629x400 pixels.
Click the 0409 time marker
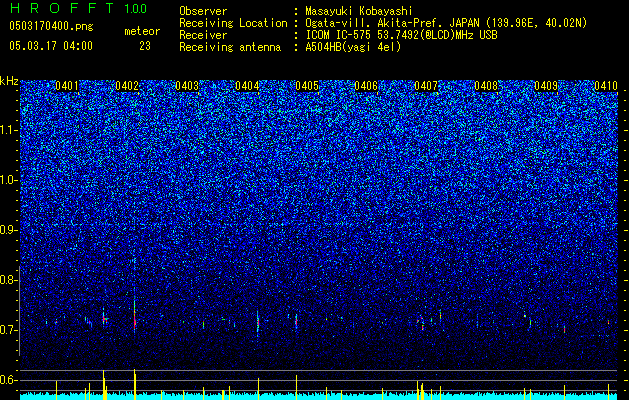(x=546, y=86)
